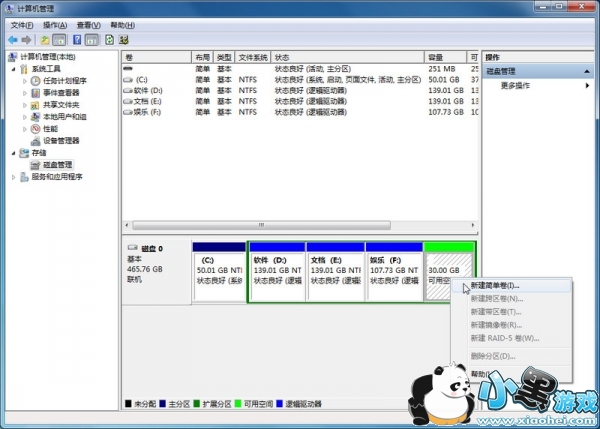The image size is (600, 429).
Task: Click the Forward arrow toolbar icon
Action: (x=26, y=40)
